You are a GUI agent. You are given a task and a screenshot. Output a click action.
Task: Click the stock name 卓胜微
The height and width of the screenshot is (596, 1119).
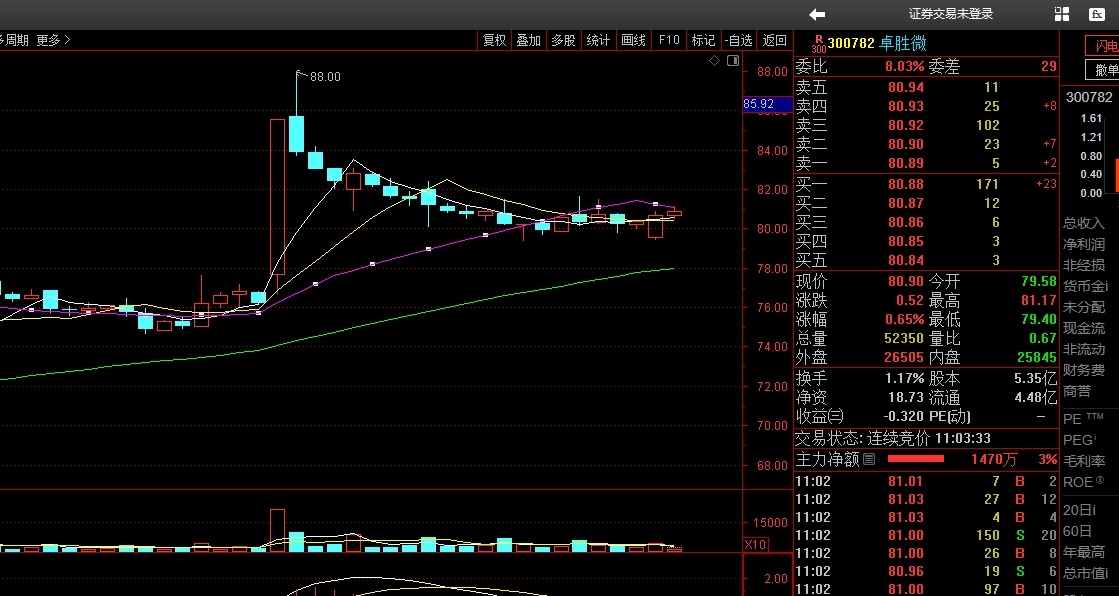click(903, 44)
